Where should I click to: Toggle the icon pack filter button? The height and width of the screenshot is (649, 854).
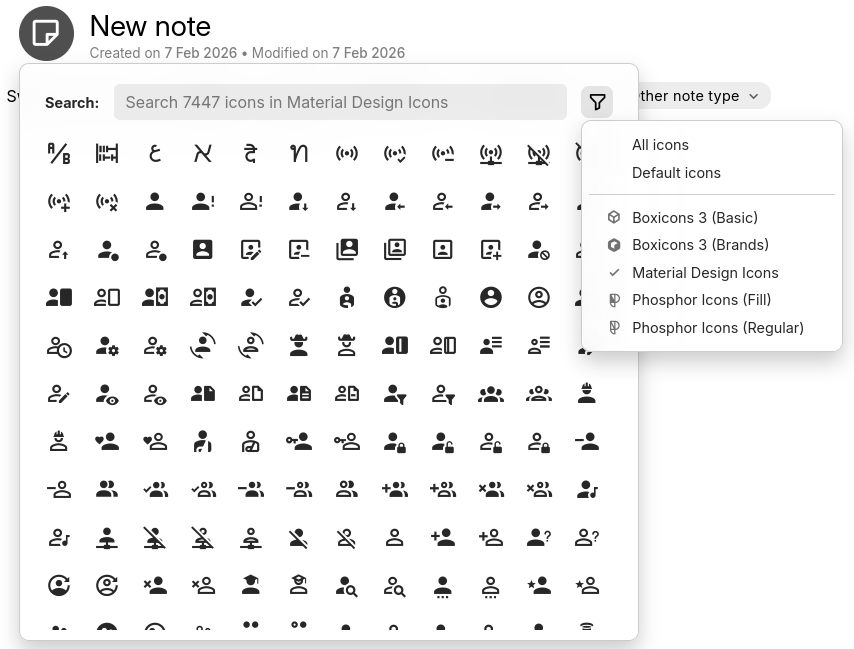[x=597, y=102]
